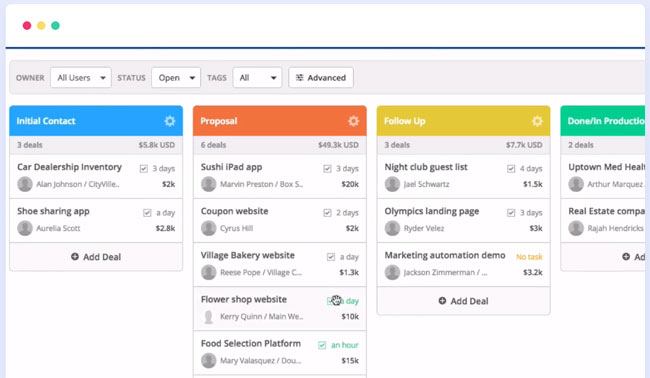Open the Sushi iPad app deal

[231, 167]
